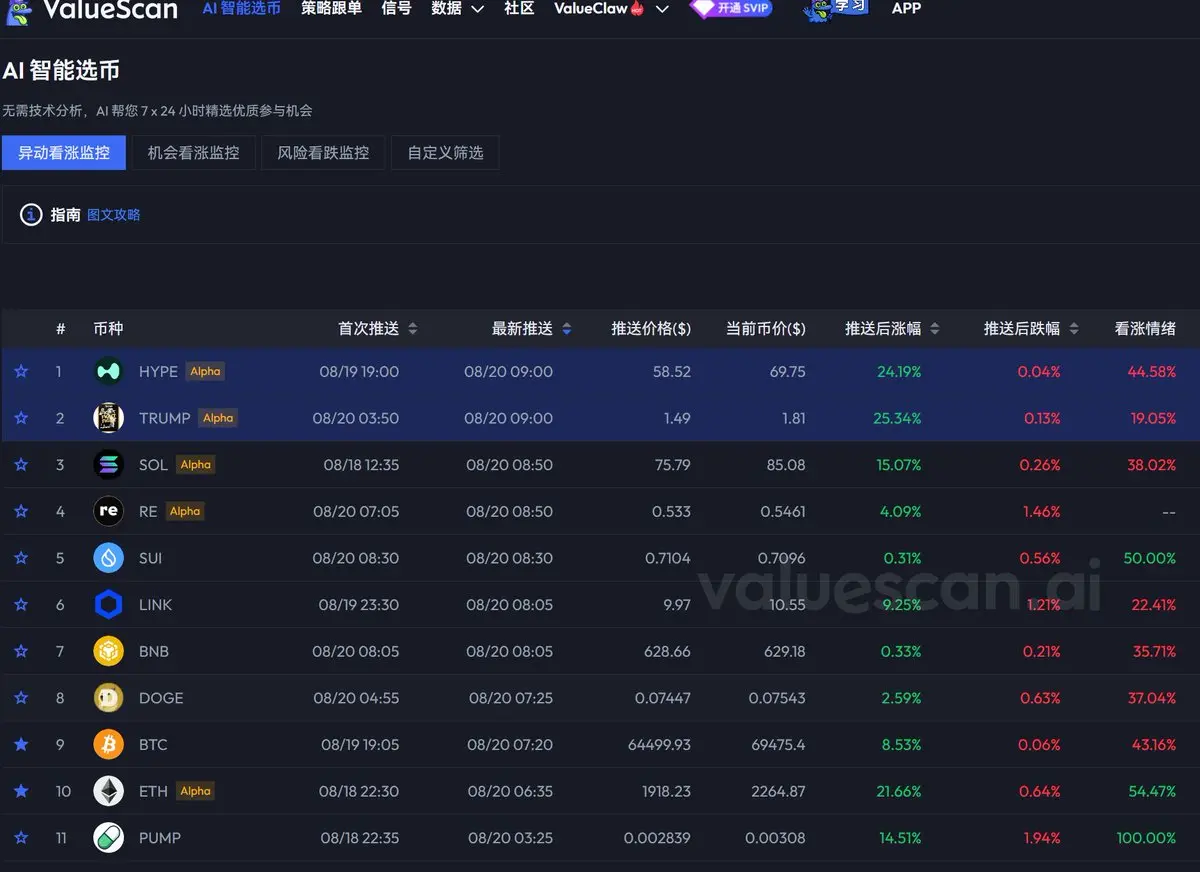1200x872 pixels.
Task: Select the 异动看涨监控 tab
Action: click(64, 153)
